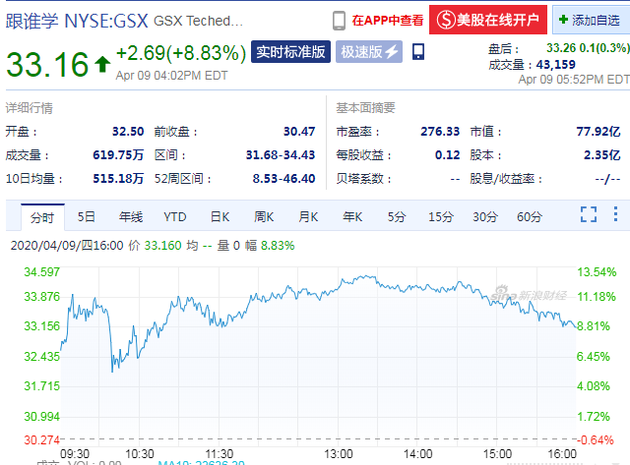Click the blue mobile icon after 极速版

click(418, 52)
